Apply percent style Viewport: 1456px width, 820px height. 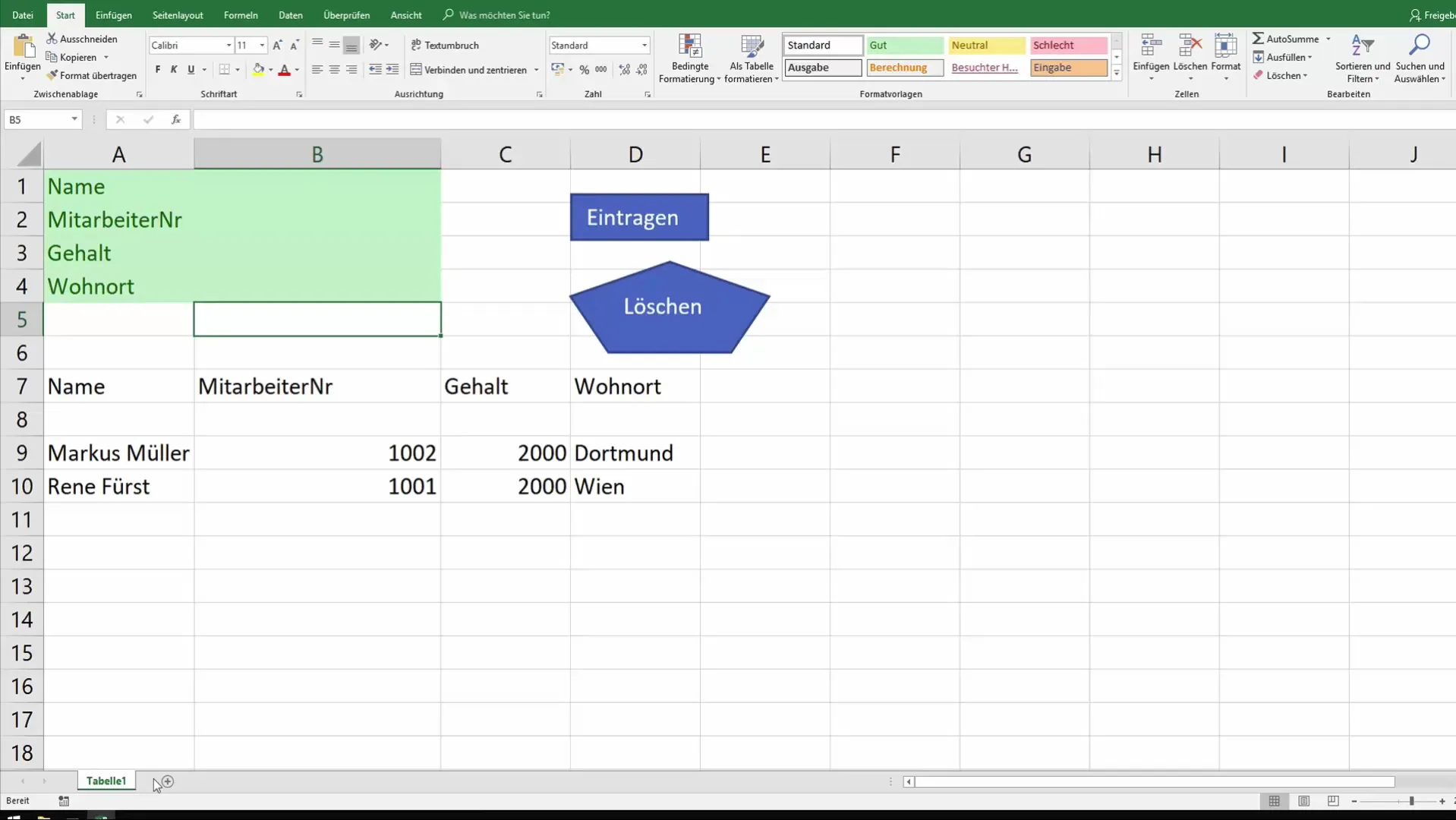click(x=584, y=70)
